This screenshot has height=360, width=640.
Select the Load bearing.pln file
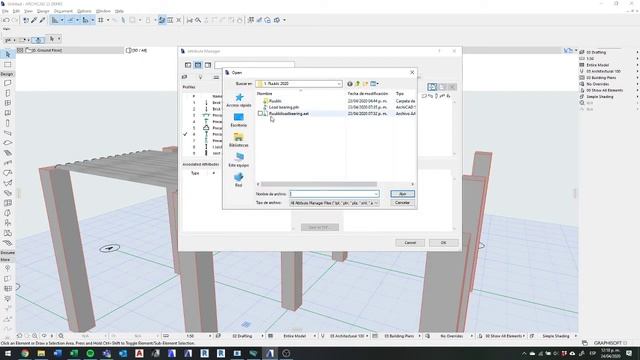284,107
